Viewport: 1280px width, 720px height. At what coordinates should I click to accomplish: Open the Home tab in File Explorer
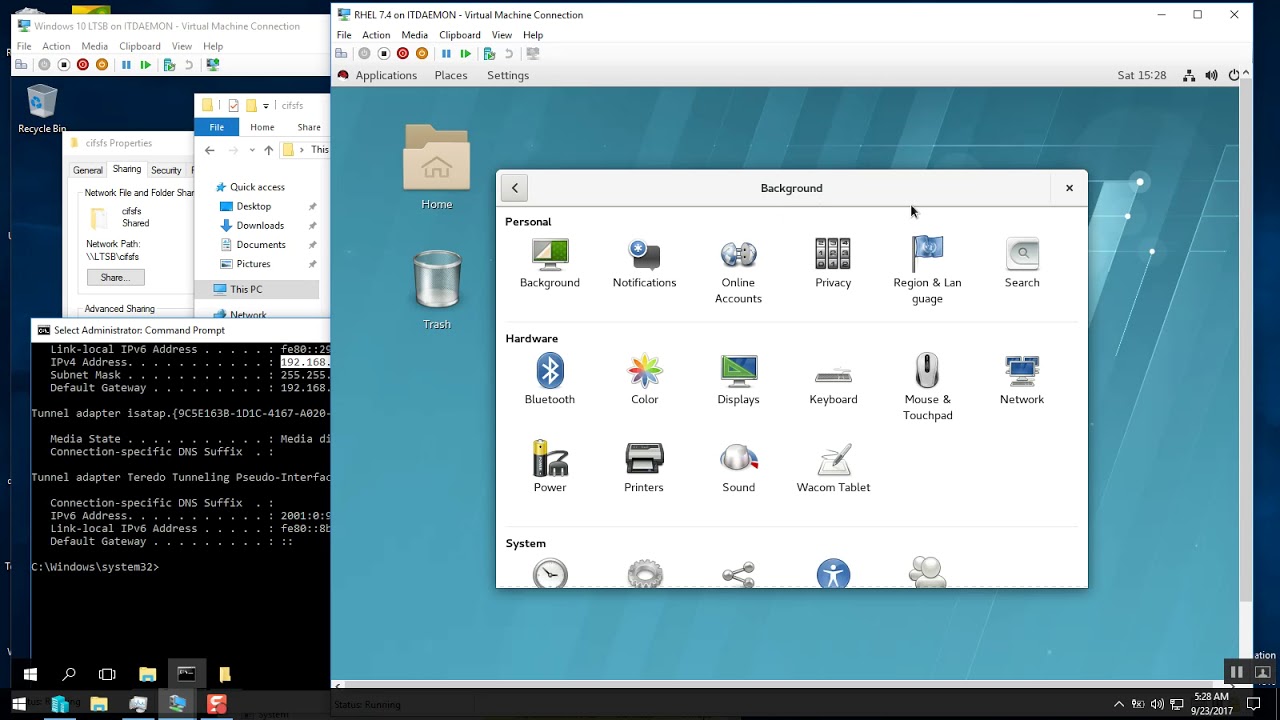tap(262, 127)
